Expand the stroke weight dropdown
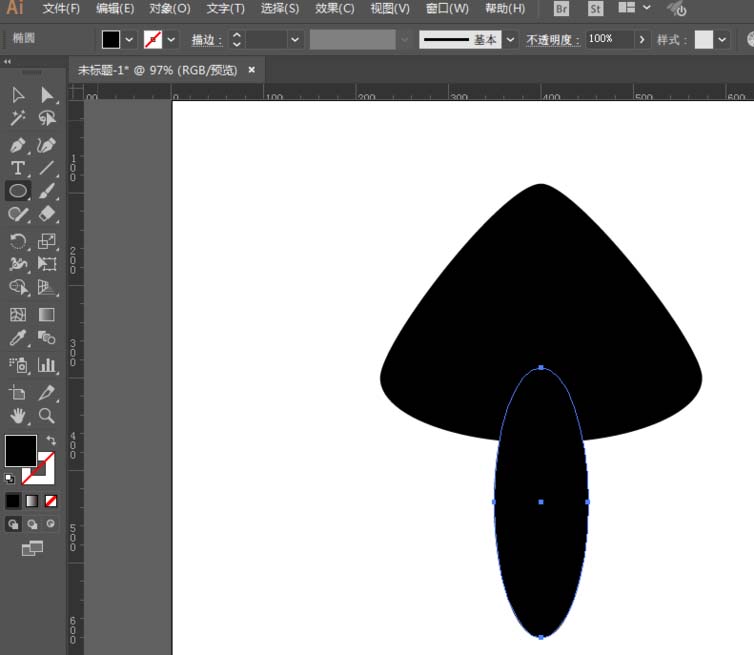Viewport: 754px width, 655px height. 295,40
